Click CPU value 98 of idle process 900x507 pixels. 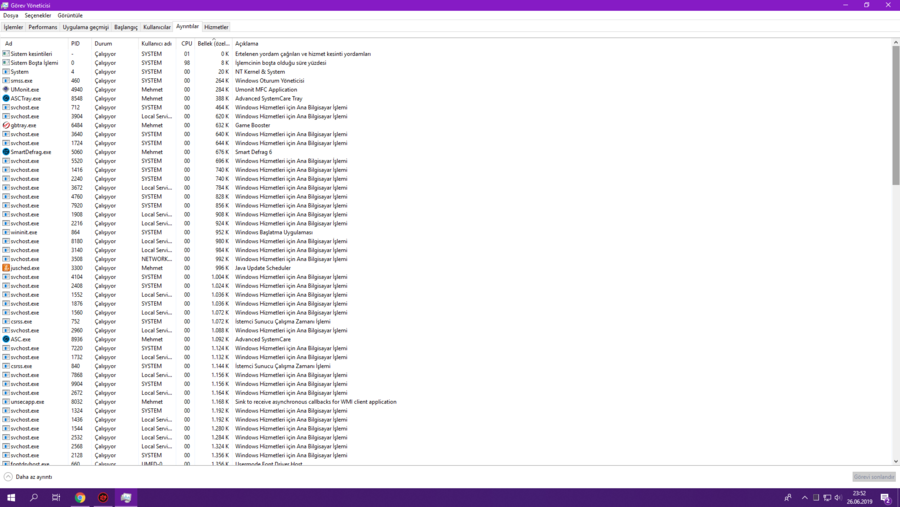click(x=187, y=63)
